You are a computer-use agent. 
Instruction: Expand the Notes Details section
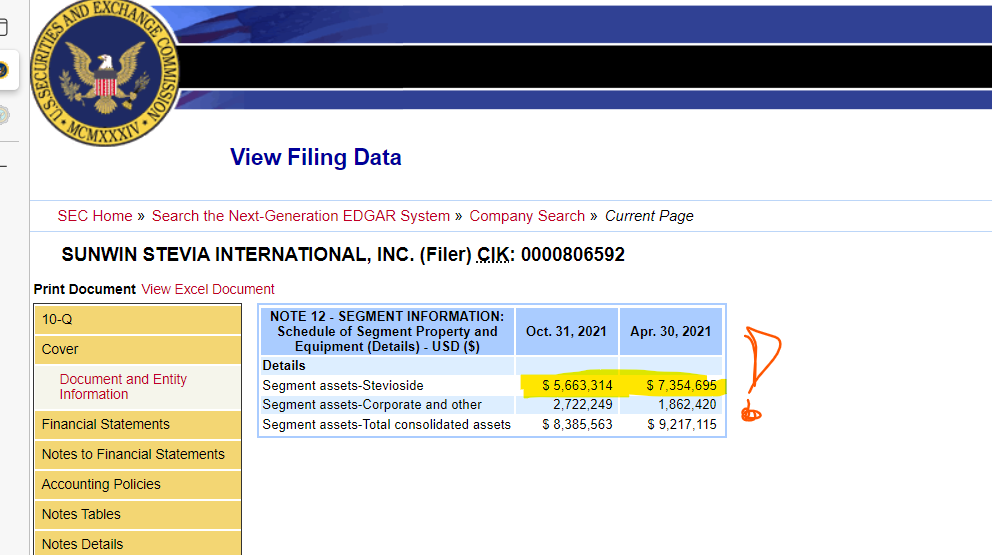point(138,544)
